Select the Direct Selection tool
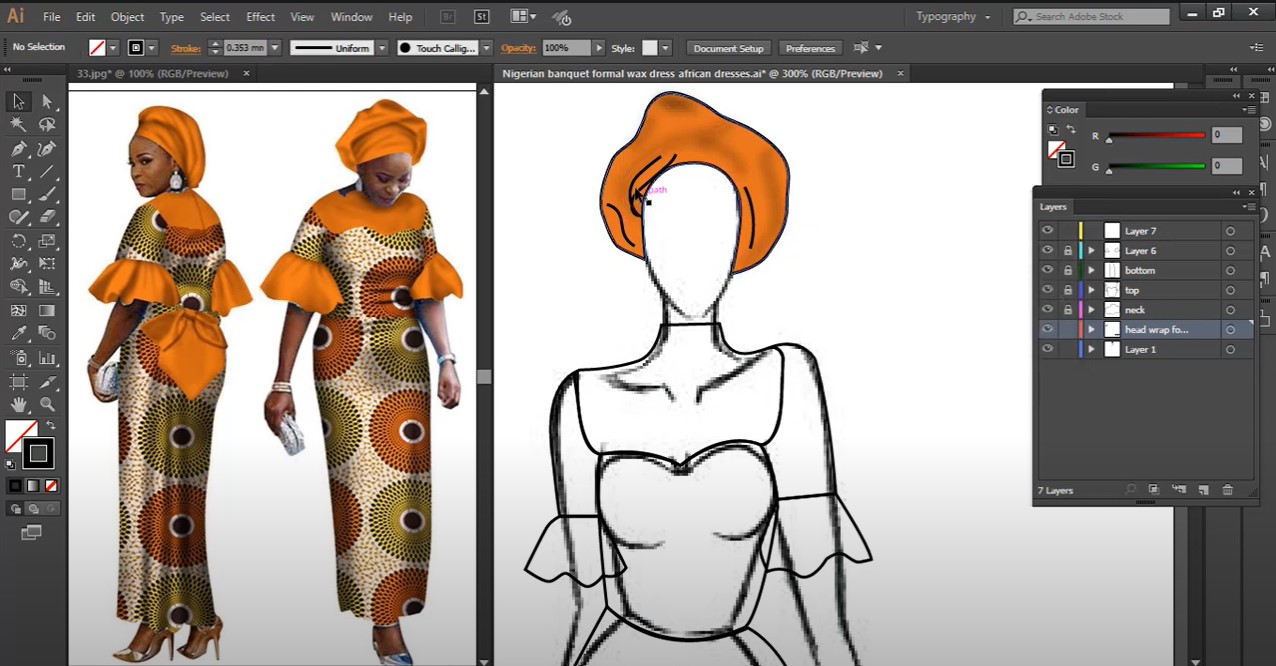This screenshot has width=1276, height=666. click(x=47, y=102)
